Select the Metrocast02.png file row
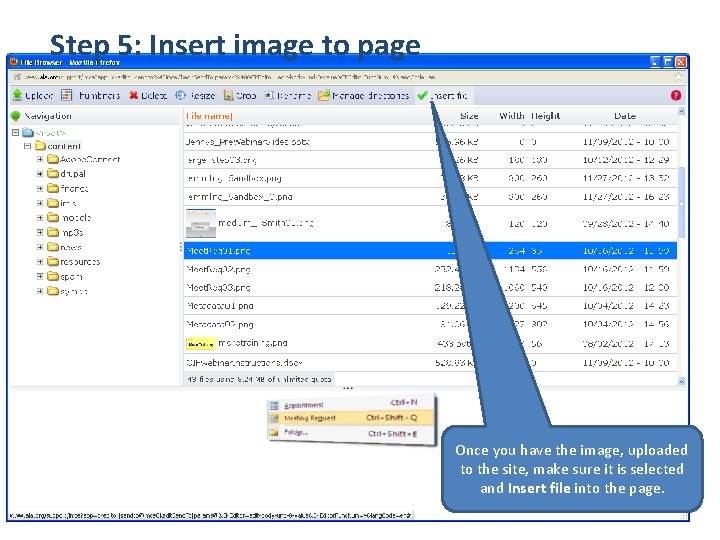The image size is (720, 540). pos(430,324)
